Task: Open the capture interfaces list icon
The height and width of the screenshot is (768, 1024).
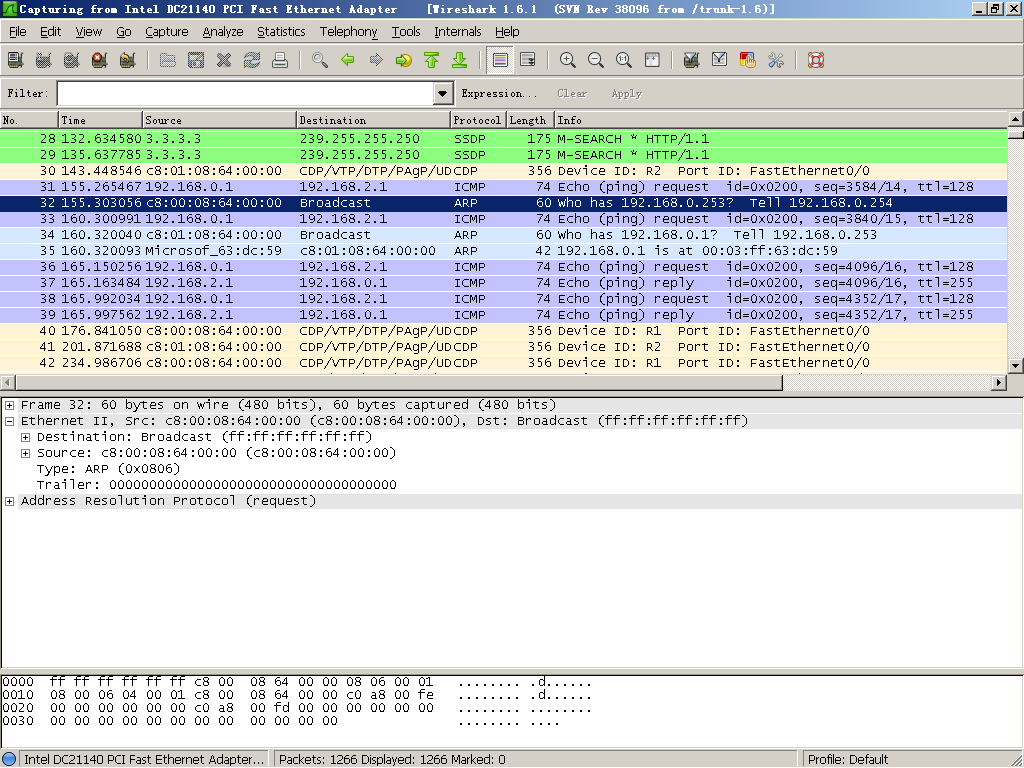Action: (16, 60)
